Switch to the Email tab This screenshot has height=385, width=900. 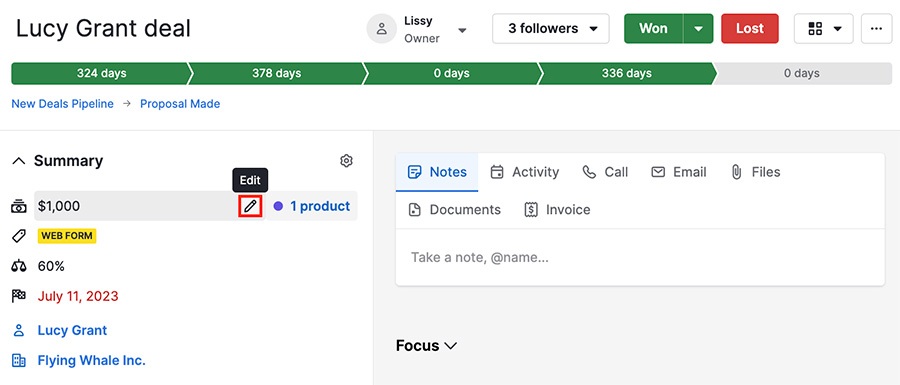[678, 172]
